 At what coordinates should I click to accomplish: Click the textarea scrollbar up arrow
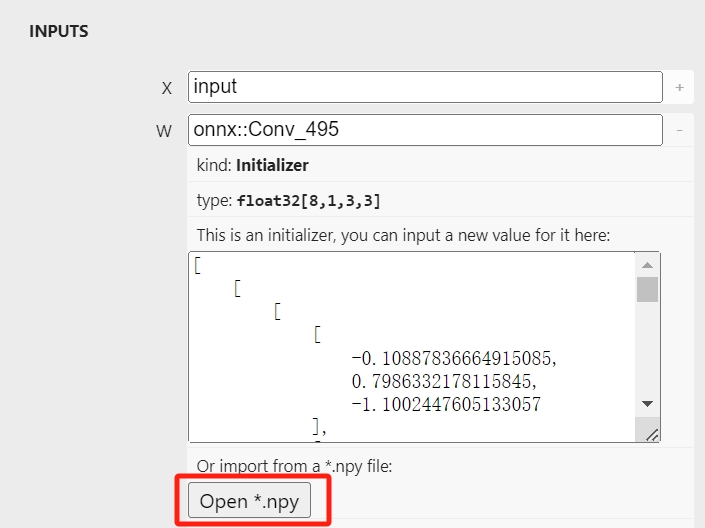(647, 265)
